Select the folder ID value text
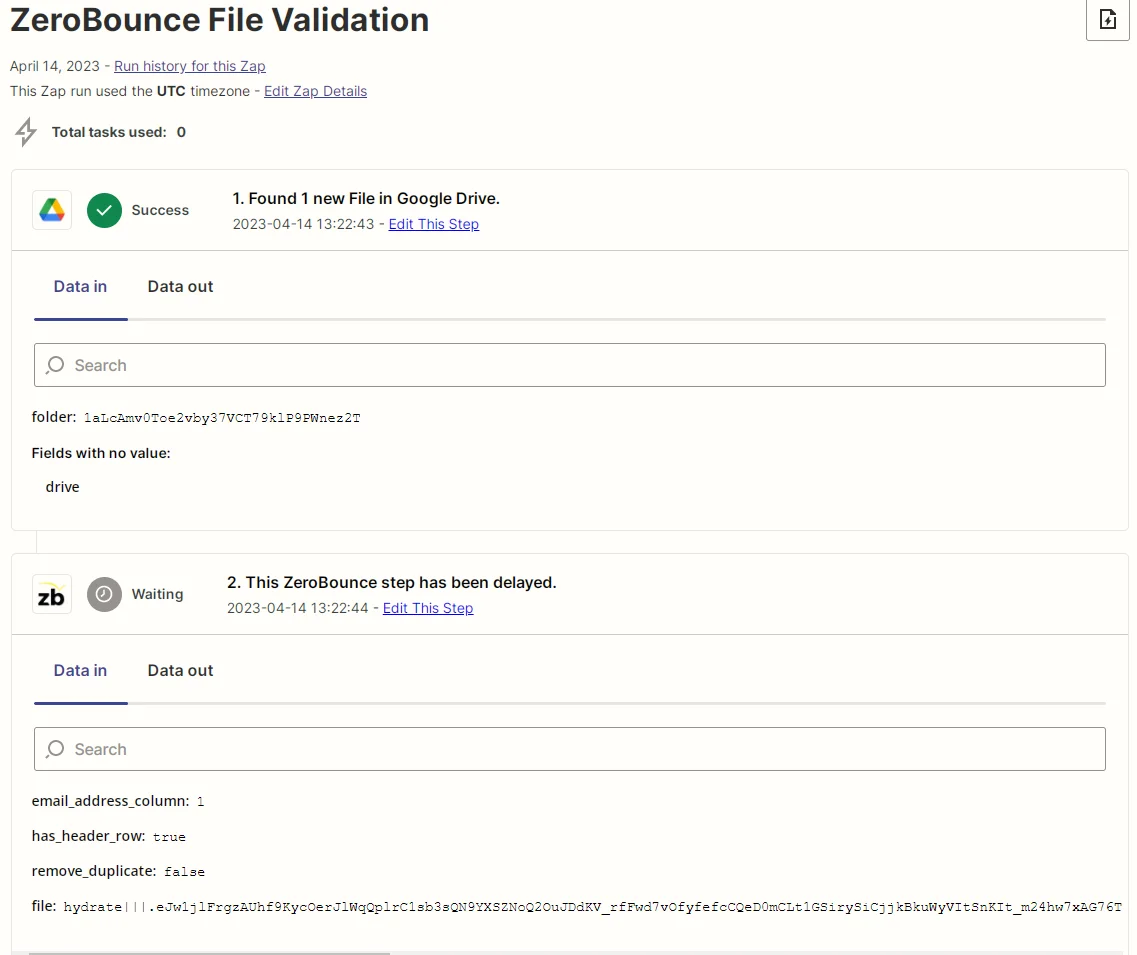 pyautogui.click(x=220, y=417)
